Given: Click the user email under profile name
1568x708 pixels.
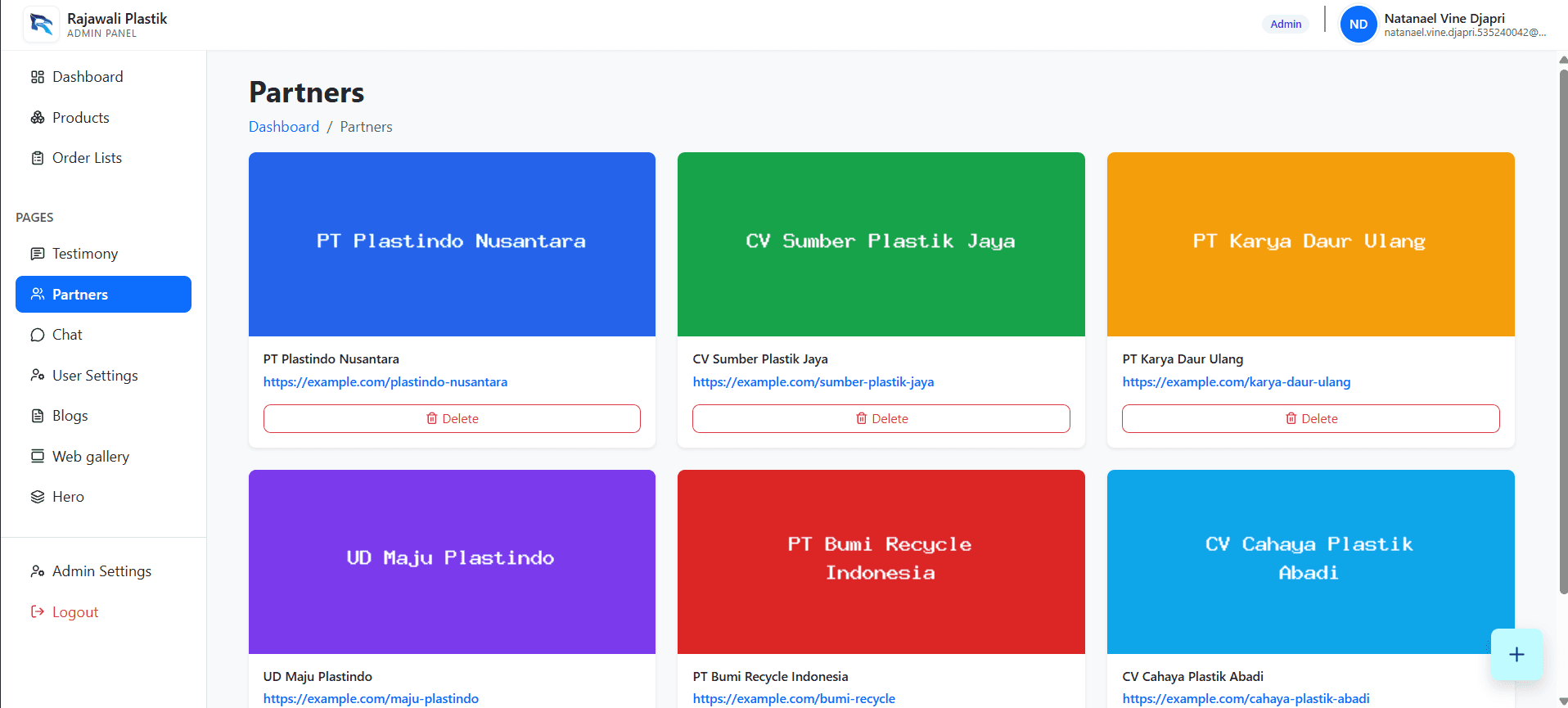Looking at the screenshot, I should (x=1465, y=33).
